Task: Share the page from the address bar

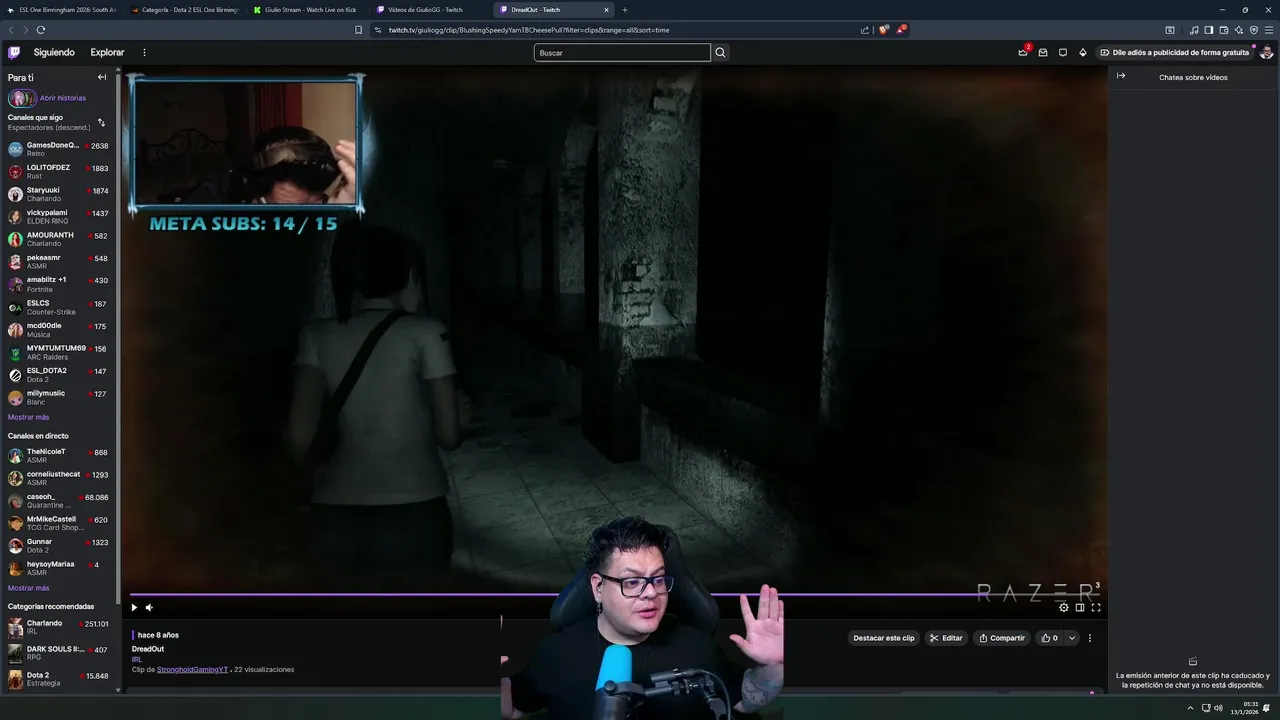Action: coord(865,30)
